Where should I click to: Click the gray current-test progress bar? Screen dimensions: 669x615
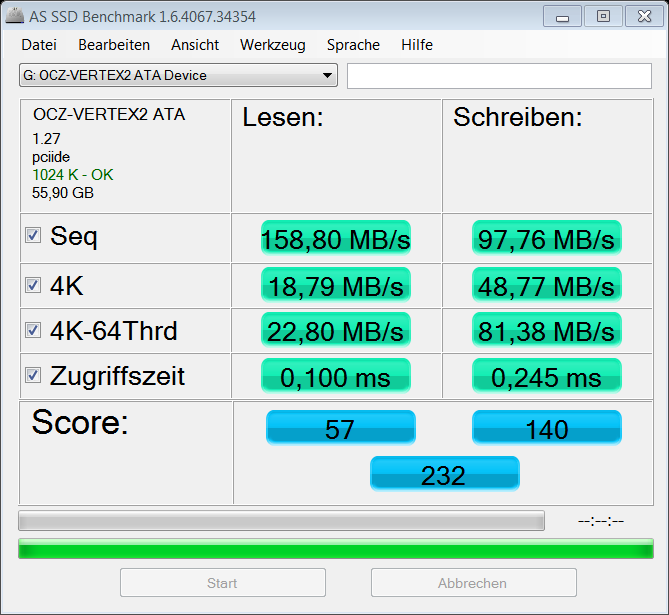pyautogui.click(x=281, y=521)
